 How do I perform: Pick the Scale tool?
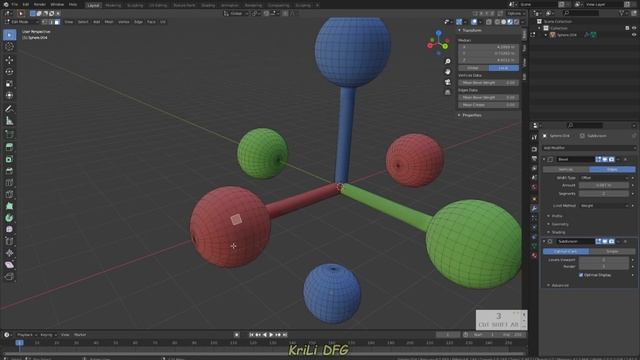click(x=9, y=84)
